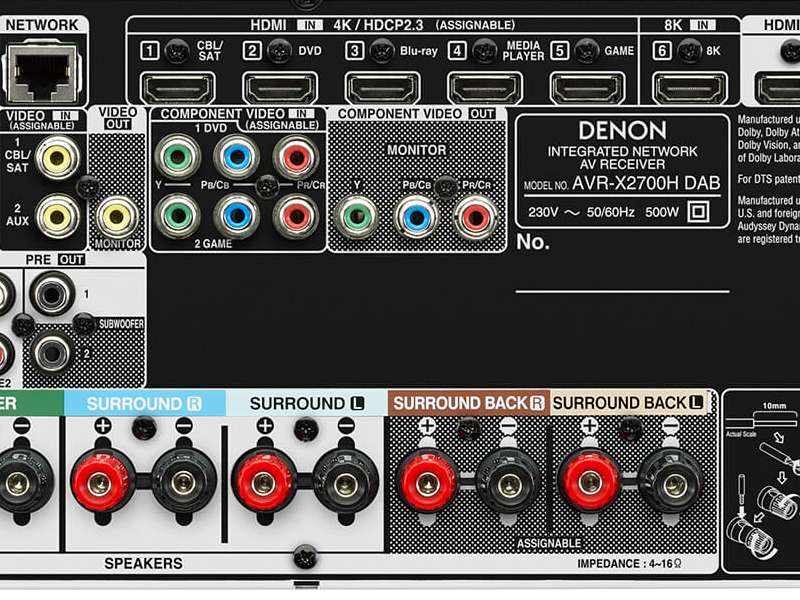
Task: Click the SURROUND BACK L label
Action: click(628, 403)
